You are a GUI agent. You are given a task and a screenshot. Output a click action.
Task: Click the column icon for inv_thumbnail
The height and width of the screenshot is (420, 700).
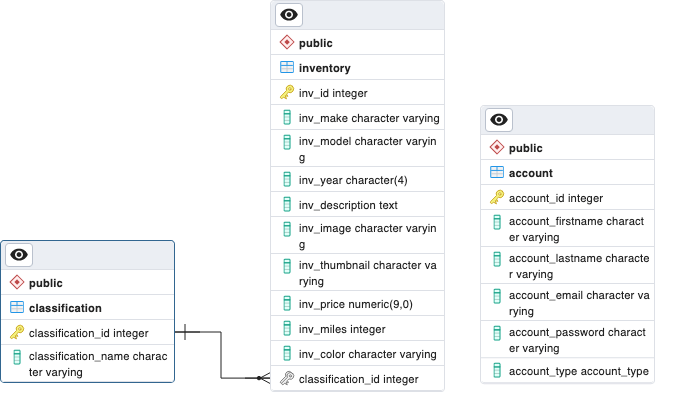(287, 266)
